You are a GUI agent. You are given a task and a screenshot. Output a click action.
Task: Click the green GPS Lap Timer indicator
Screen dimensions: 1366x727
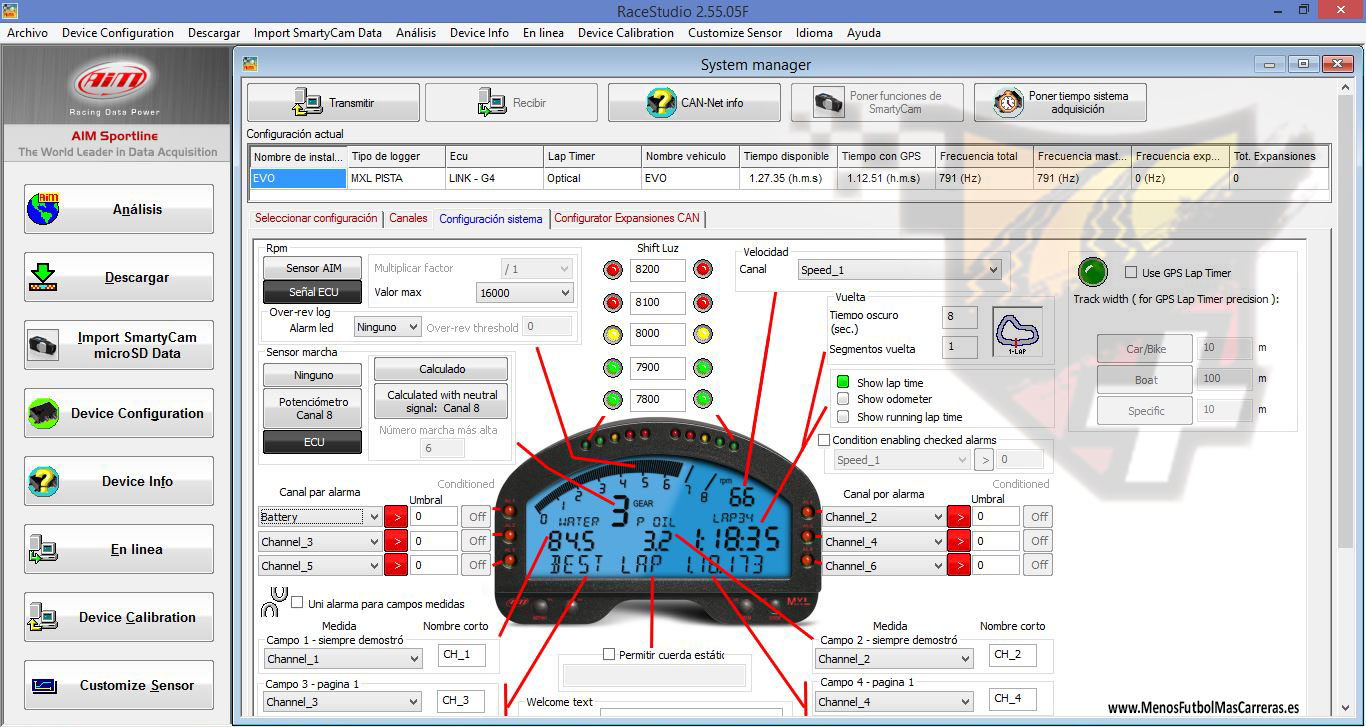pyautogui.click(x=1093, y=272)
